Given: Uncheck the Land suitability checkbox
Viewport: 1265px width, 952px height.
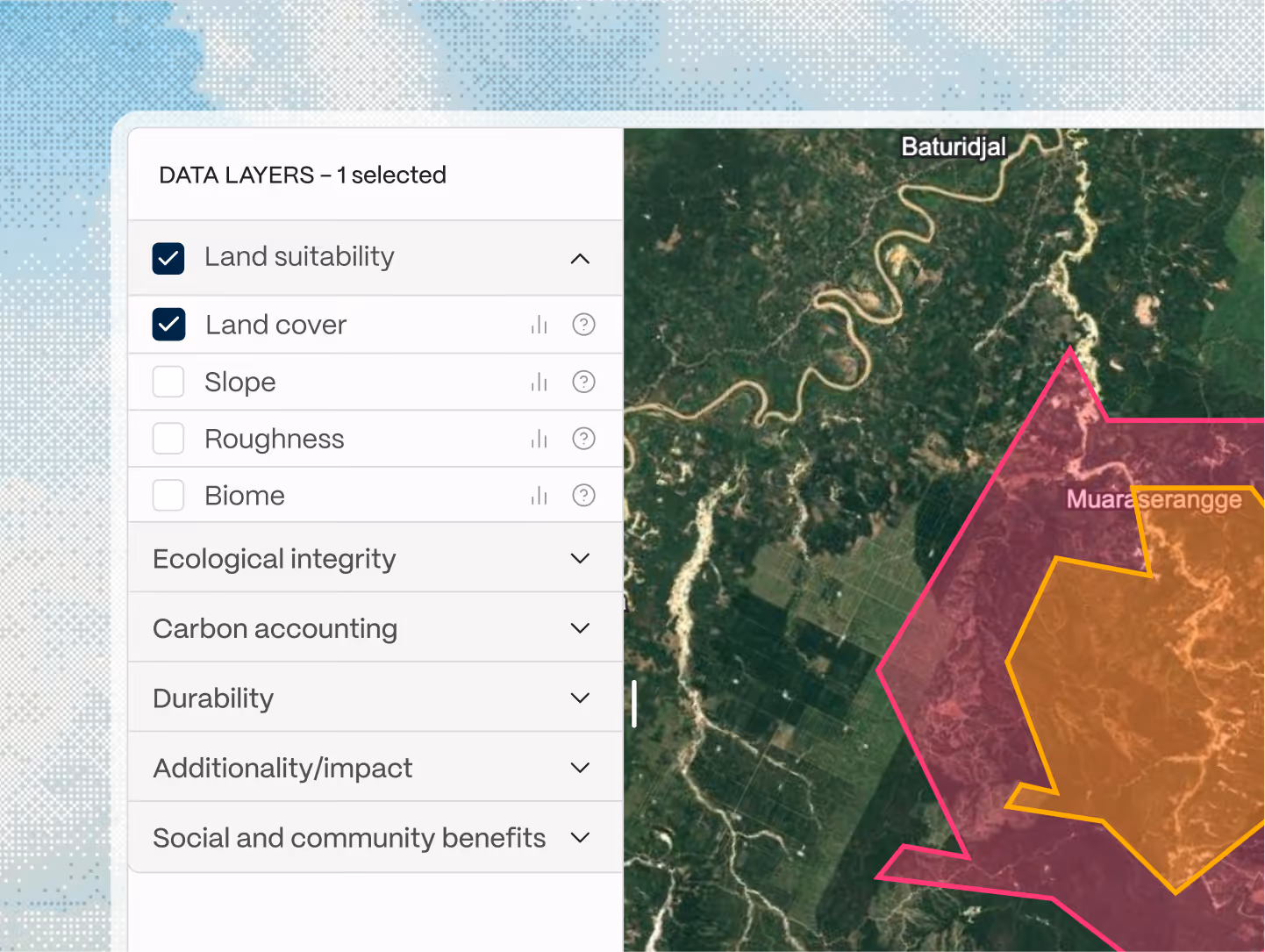Looking at the screenshot, I should (x=168, y=259).
